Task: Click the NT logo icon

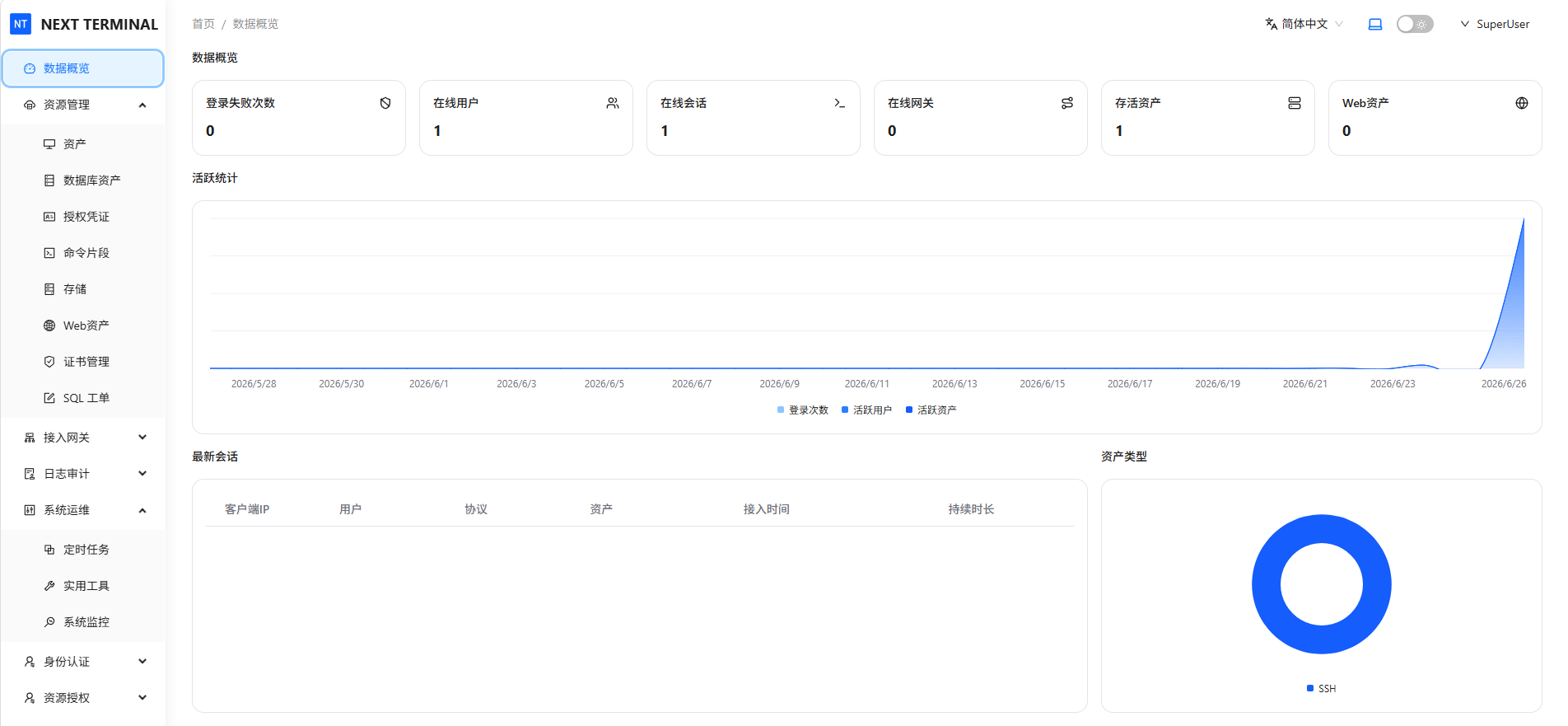Action: coord(21,24)
